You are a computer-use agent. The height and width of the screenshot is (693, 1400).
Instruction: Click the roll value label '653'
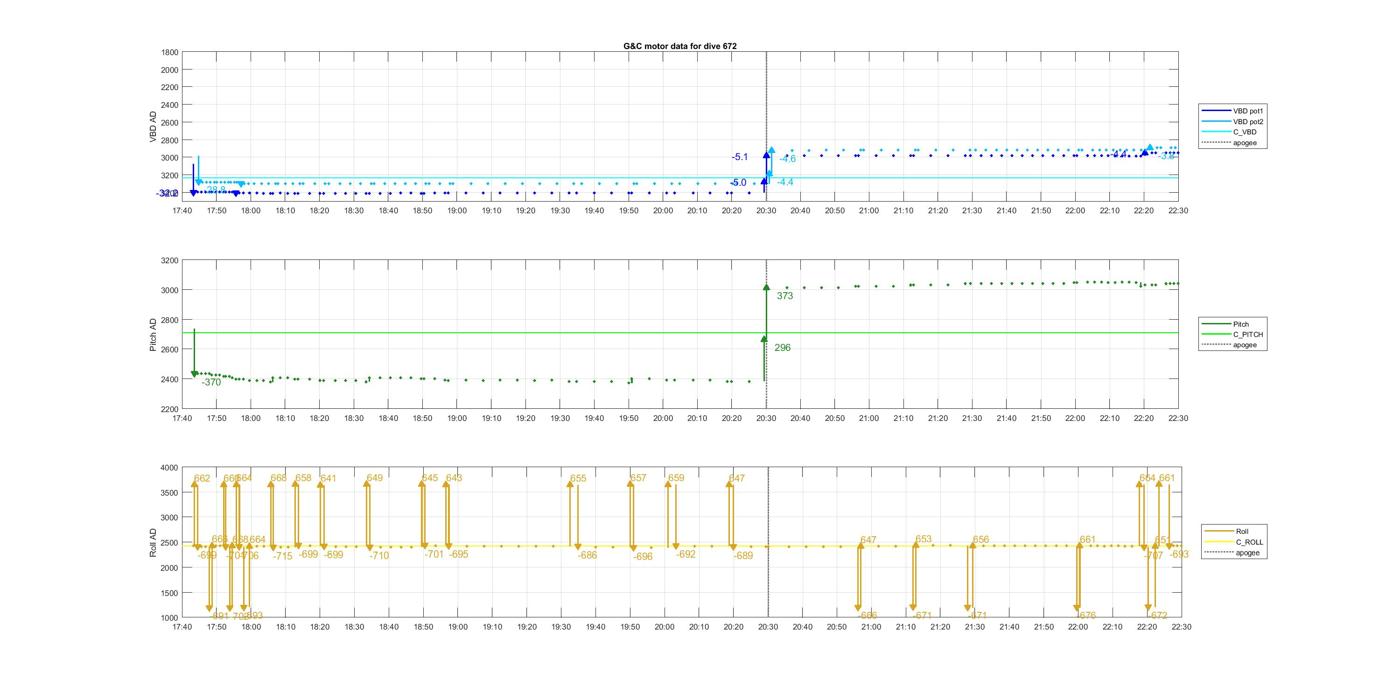(923, 540)
